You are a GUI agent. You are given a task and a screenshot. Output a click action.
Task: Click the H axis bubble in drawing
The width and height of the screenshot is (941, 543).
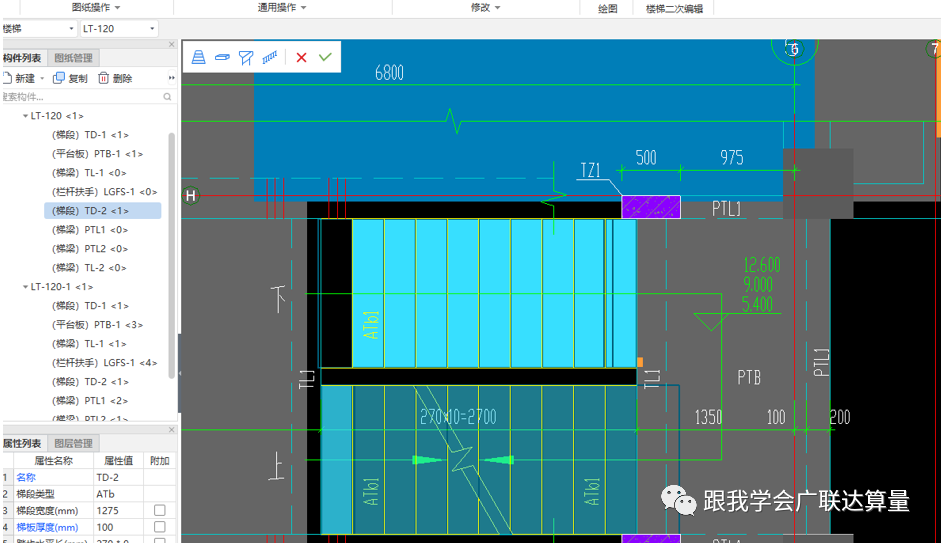[191, 196]
